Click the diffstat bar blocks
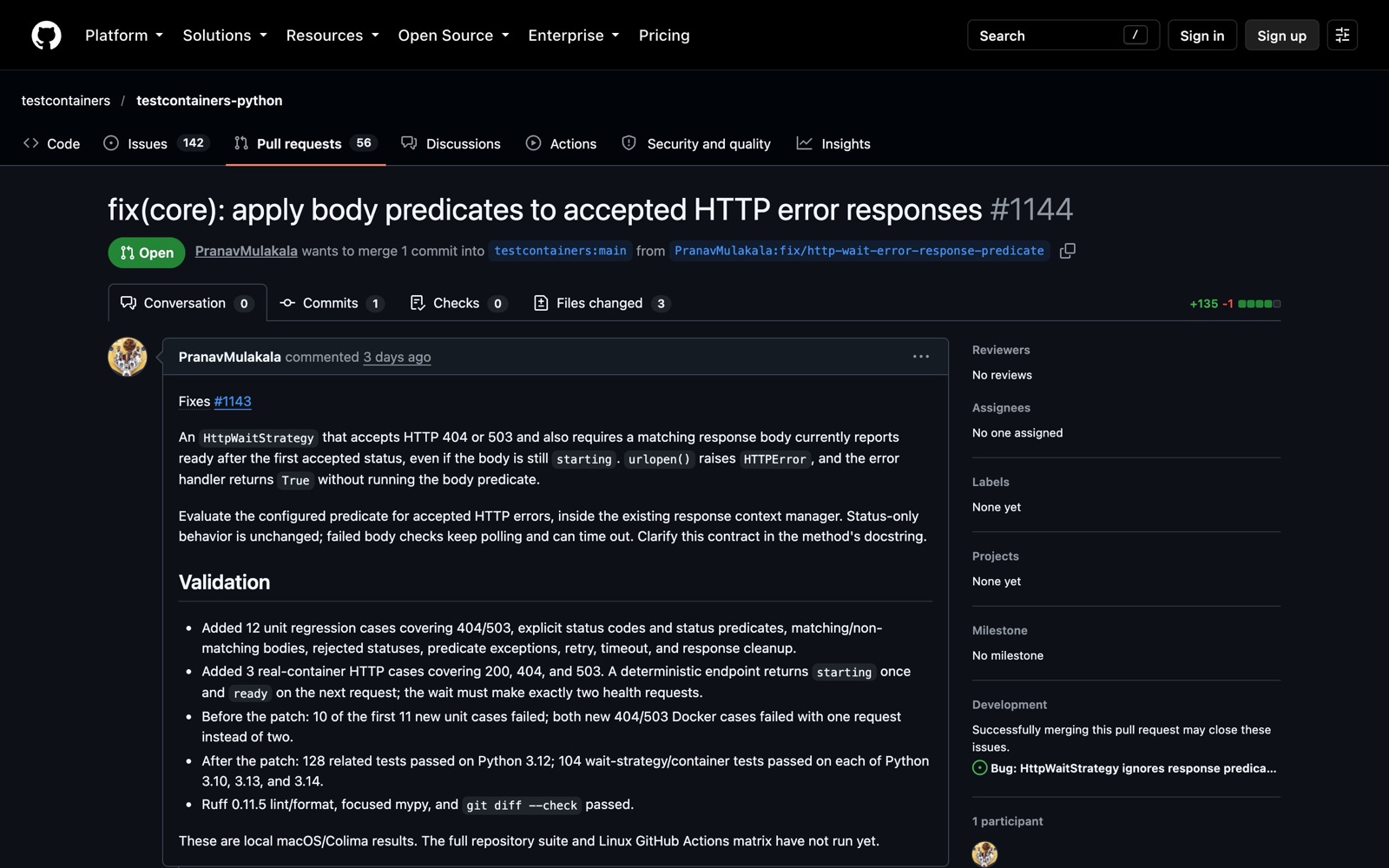The image size is (1389, 868). (1260, 304)
